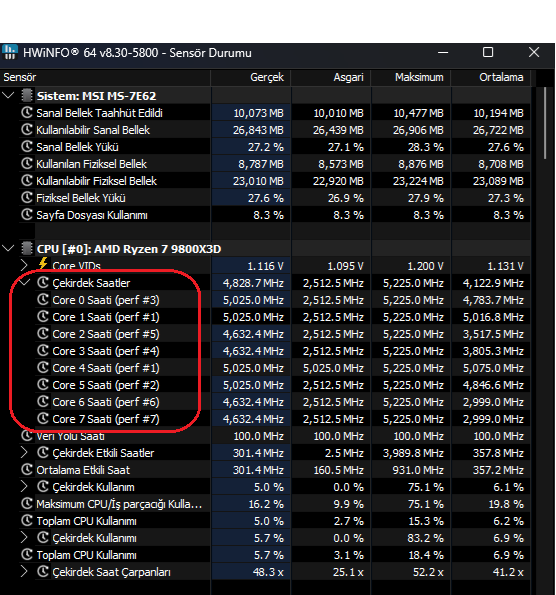Expand the Çekirdek Kullanım row
Image resolution: width=556 pixels, height=595 pixels.
[x=24, y=486]
